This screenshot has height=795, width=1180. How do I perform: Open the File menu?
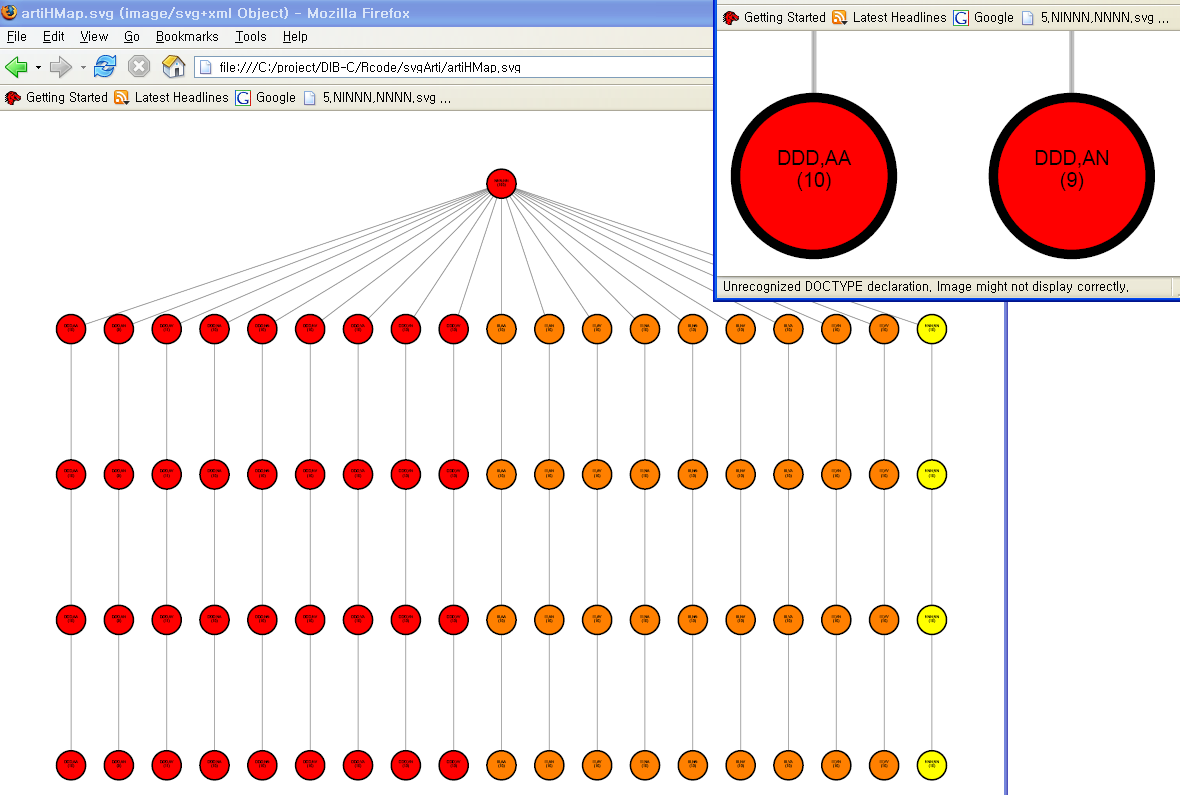(x=16, y=36)
